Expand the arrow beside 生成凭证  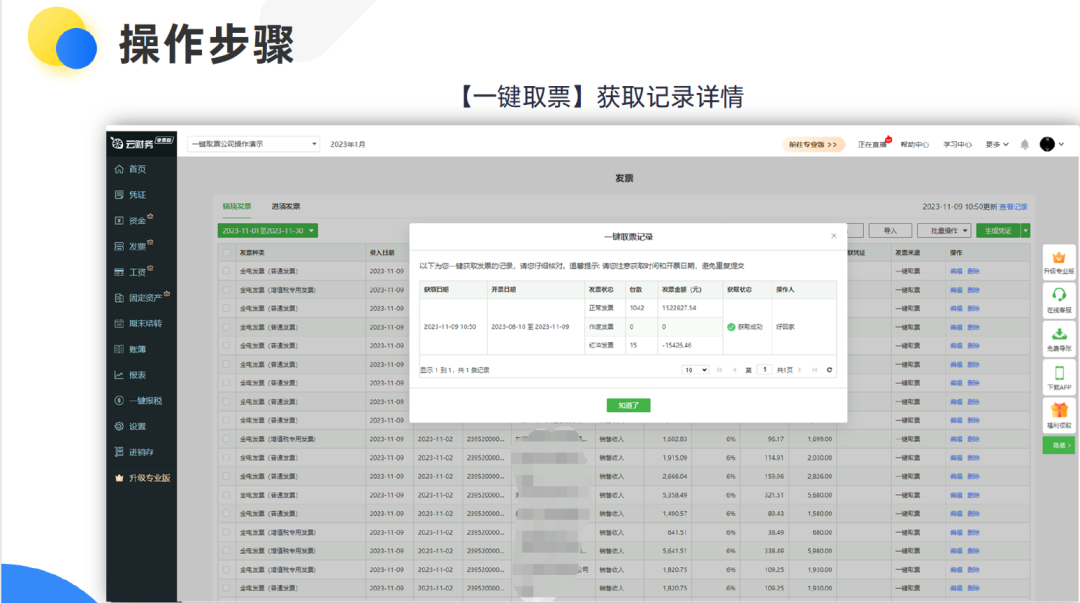(x=1026, y=231)
